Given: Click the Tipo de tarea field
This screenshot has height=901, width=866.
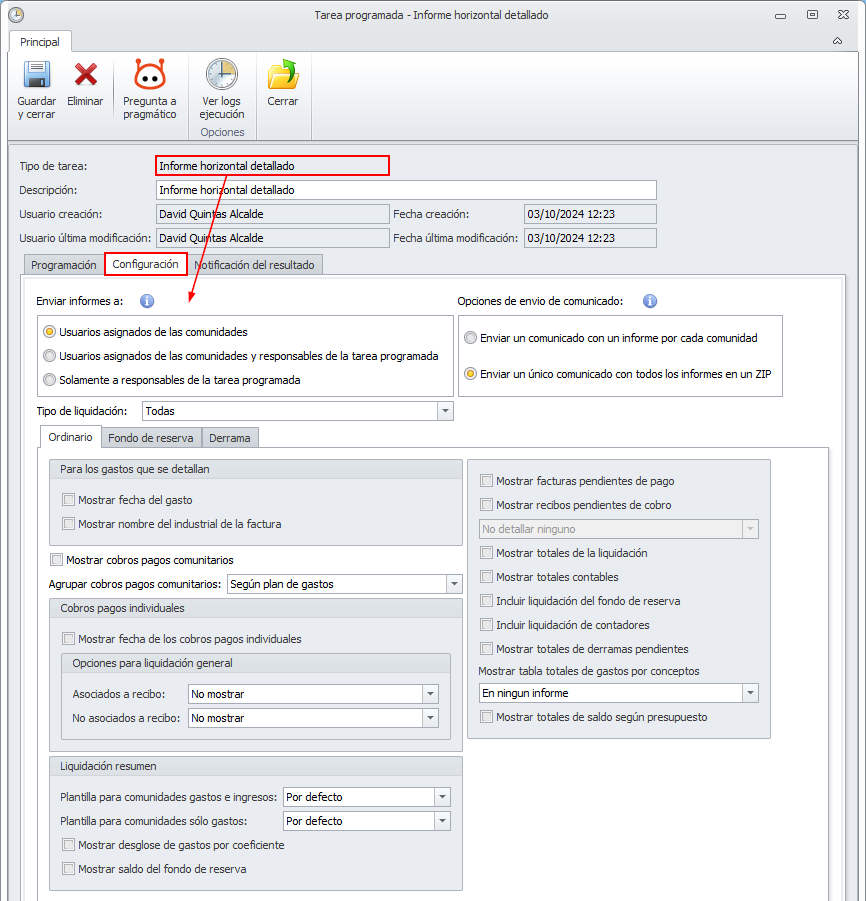Looking at the screenshot, I should (x=272, y=166).
